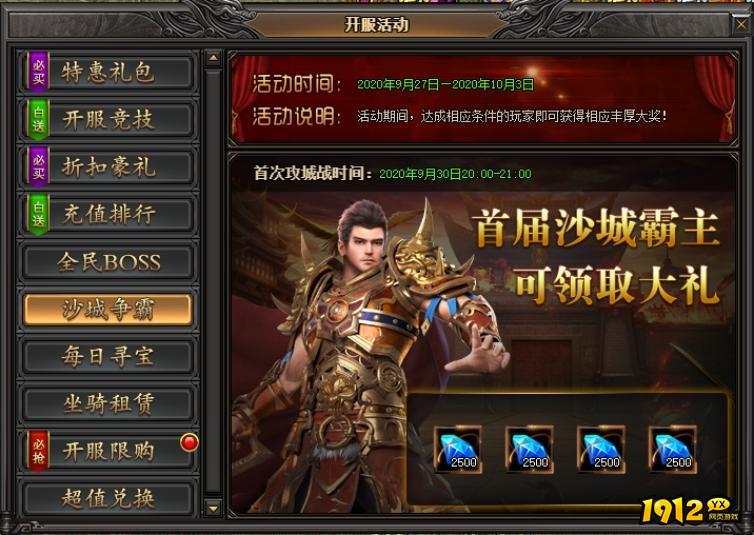Click the sidebar scrollbar up arrow
The width and height of the screenshot is (754, 535).
pyautogui.click(x=213, y=58)
